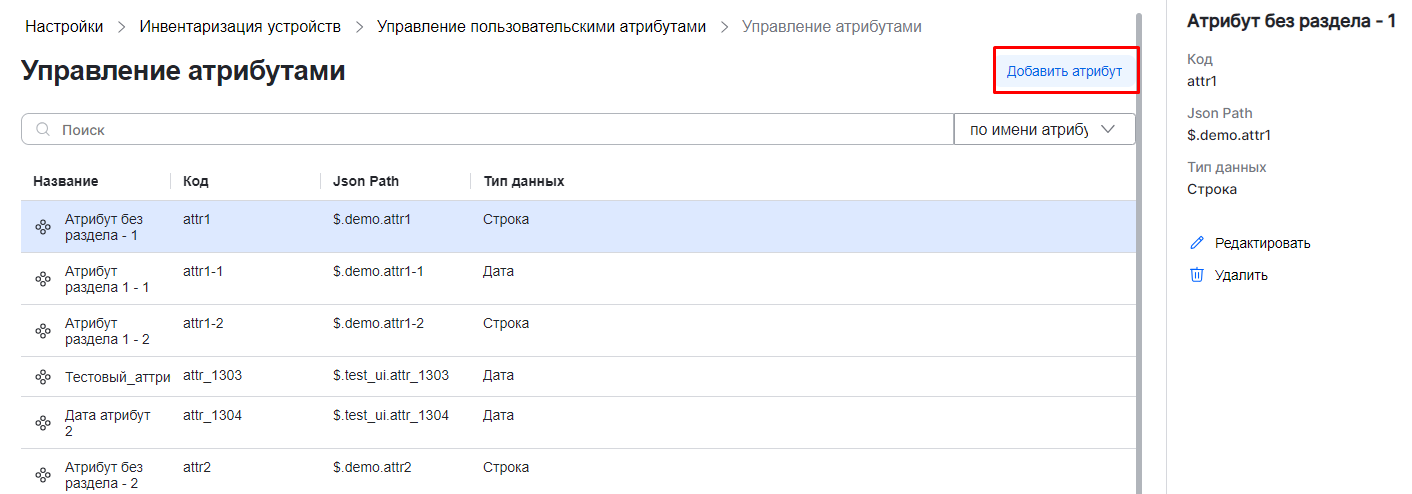
Task: Open the 'по имени атрибута' filter dropdown
Action: [1044, 130]
